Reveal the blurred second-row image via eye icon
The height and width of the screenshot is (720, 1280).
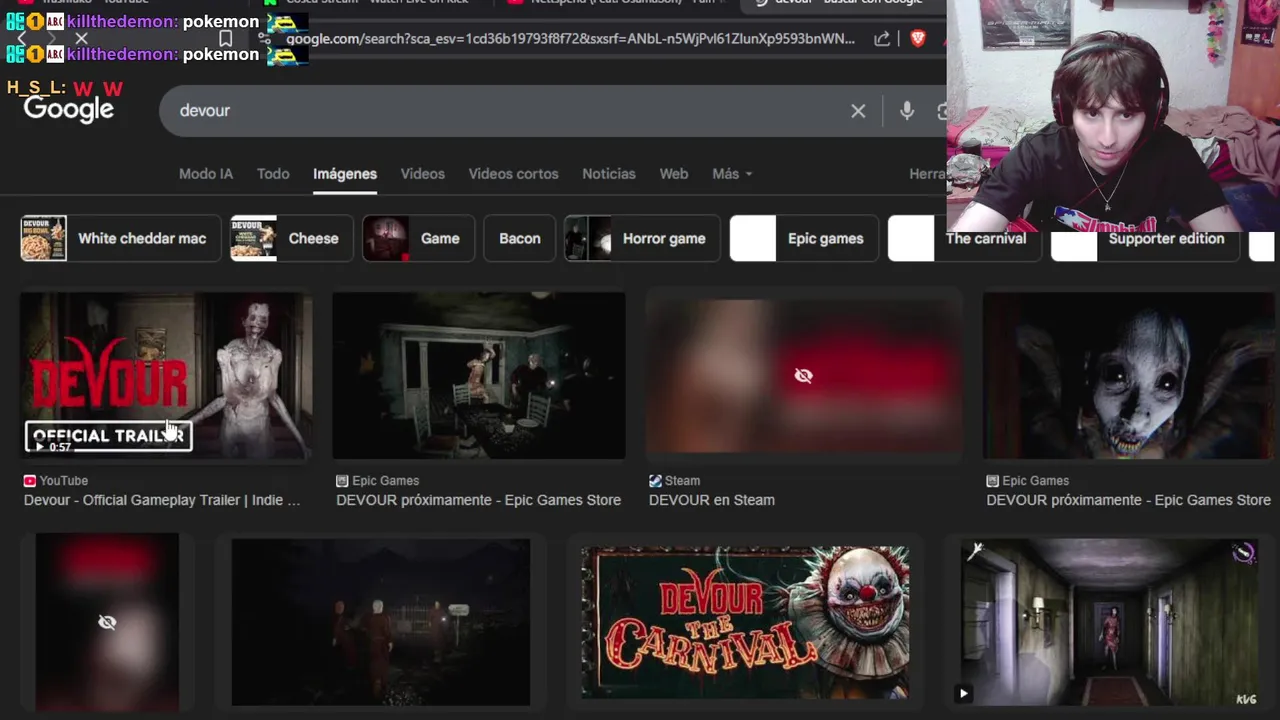point(107,622)
